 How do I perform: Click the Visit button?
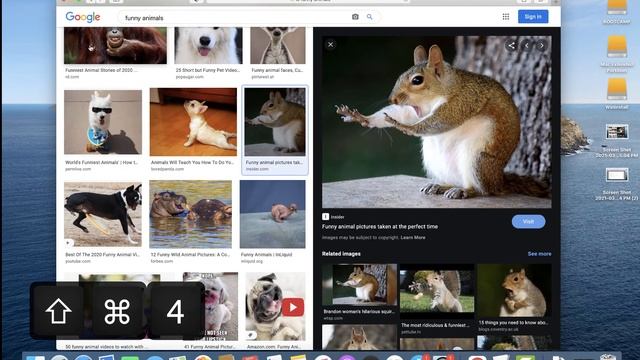coord(529,221)
